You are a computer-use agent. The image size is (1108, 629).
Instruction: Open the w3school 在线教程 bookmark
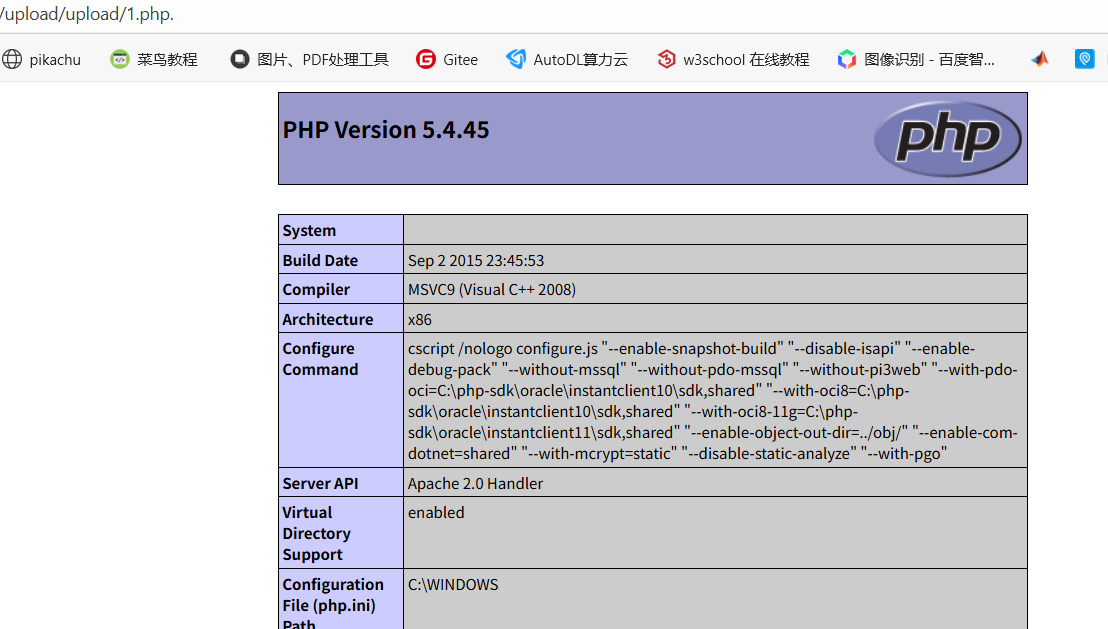click(x=733, y=59)
